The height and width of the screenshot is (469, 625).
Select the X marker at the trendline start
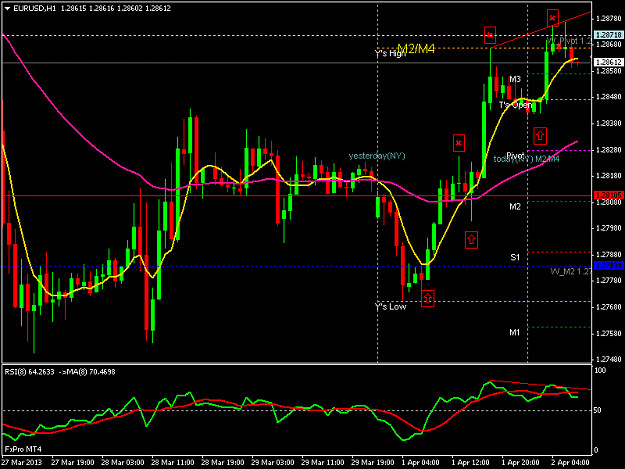click(x=490, y=35)
